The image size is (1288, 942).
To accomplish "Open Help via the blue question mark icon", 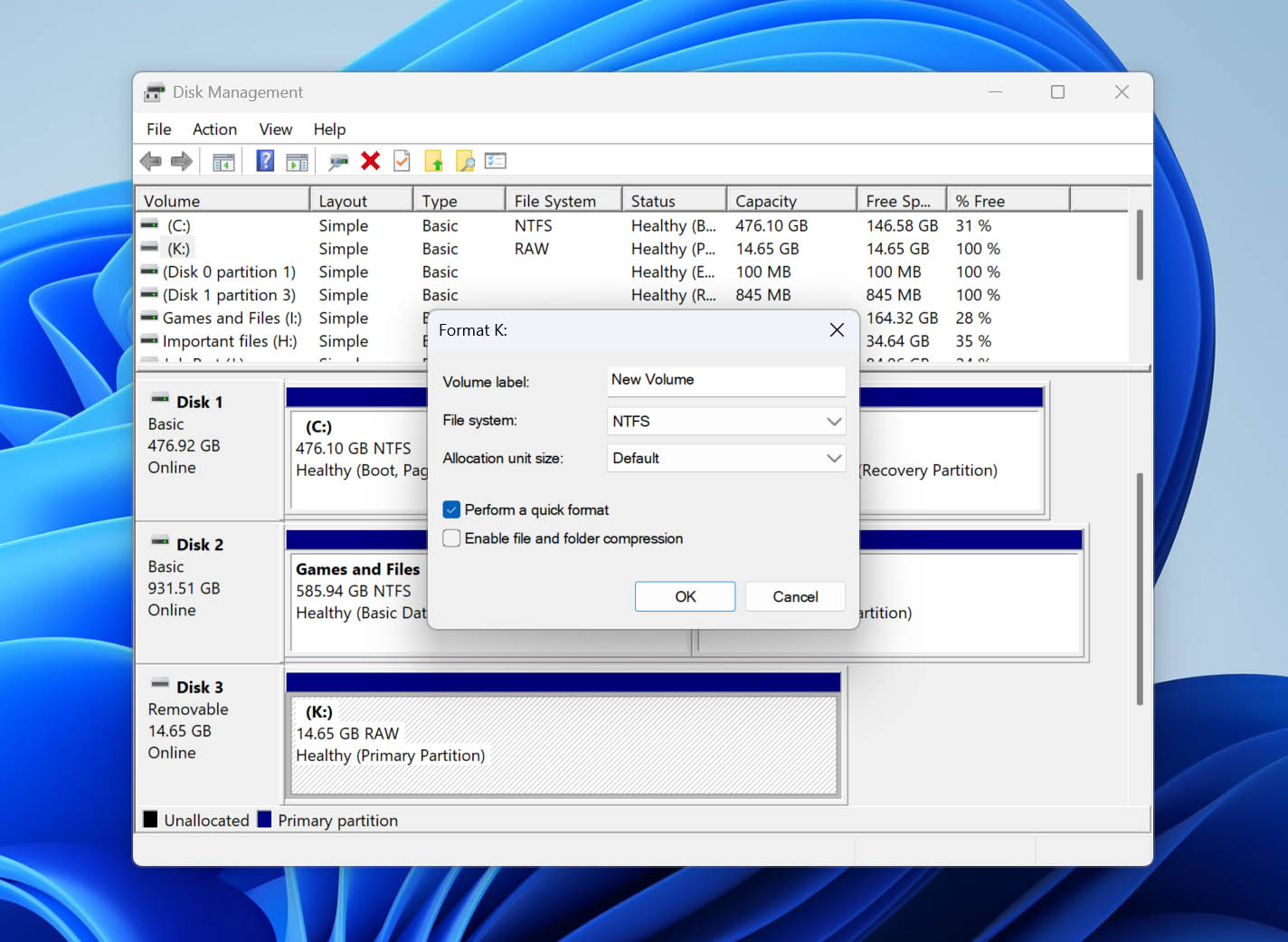I will 265,161.
